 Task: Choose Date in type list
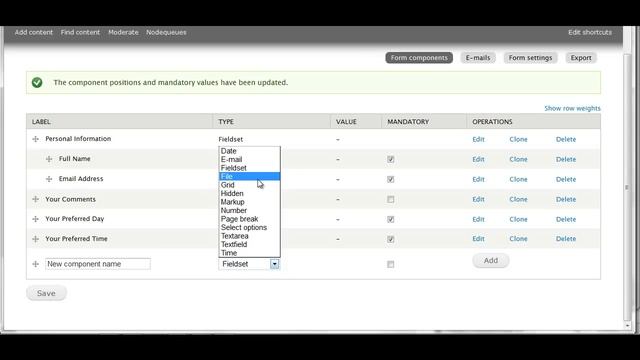(x=249, y=151)
